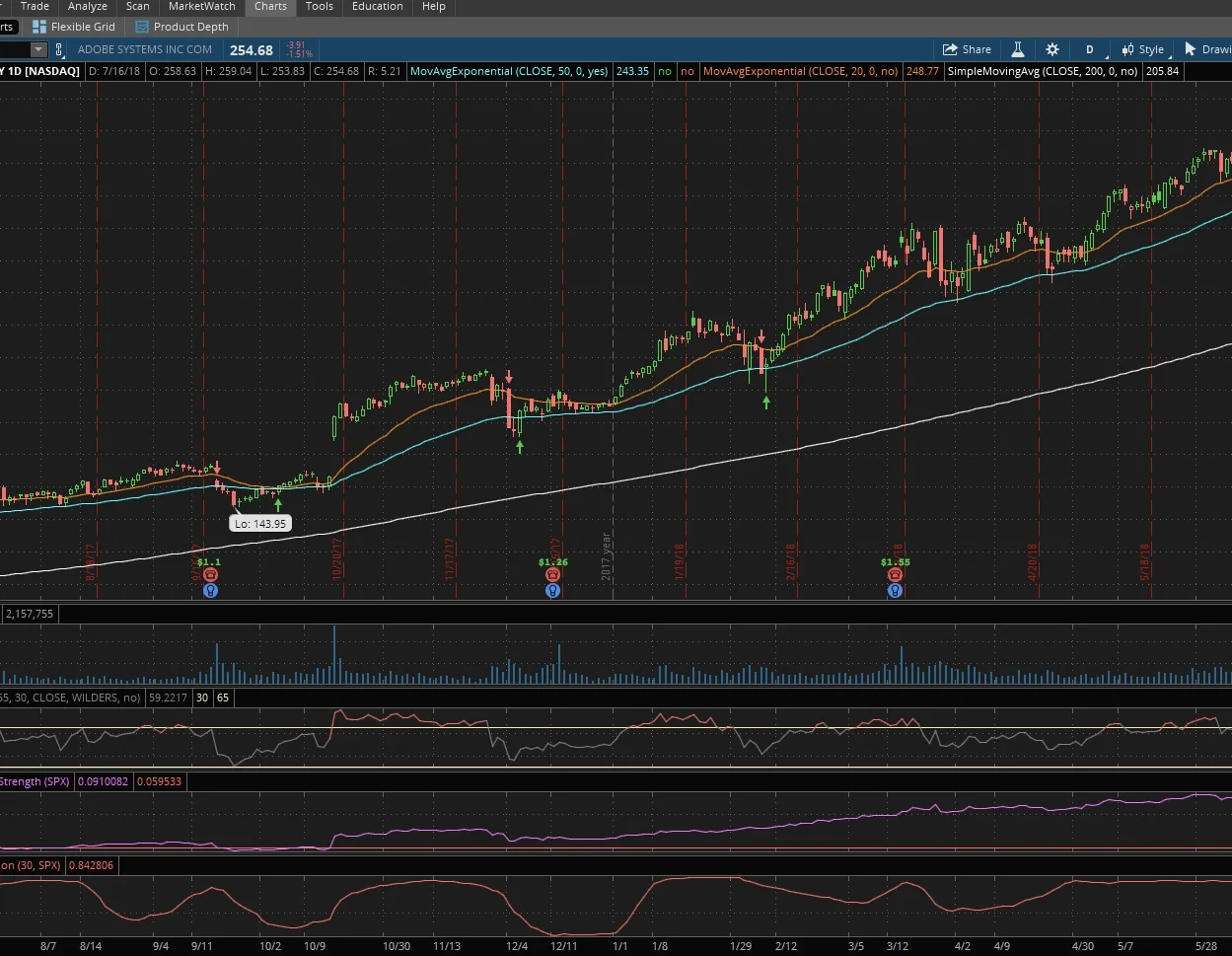Go to the Education tab
Image resolution: width=1232 pixels, height=956 pixels.
tap(378, 6)
